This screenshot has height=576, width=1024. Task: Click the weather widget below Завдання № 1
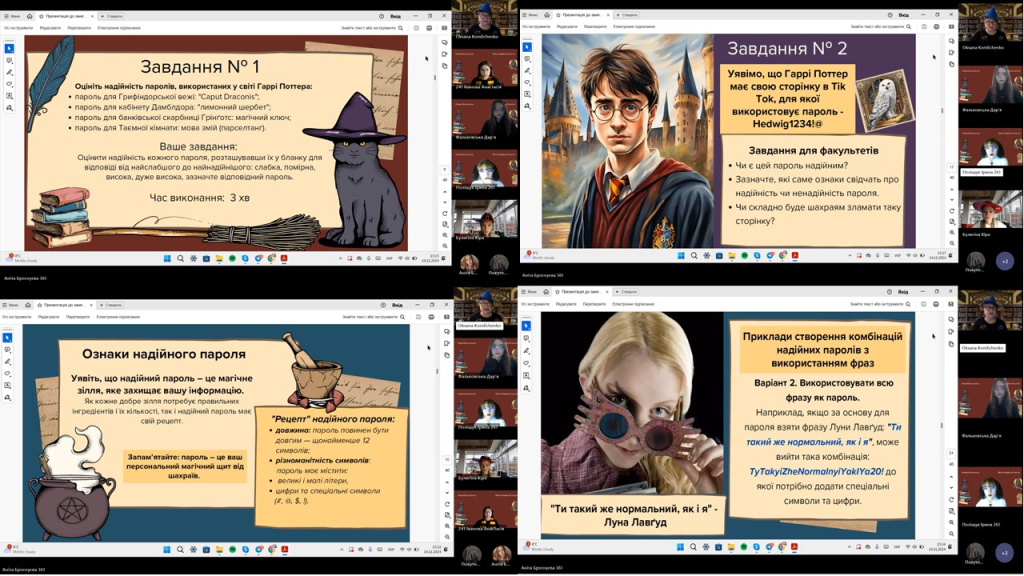21,258
